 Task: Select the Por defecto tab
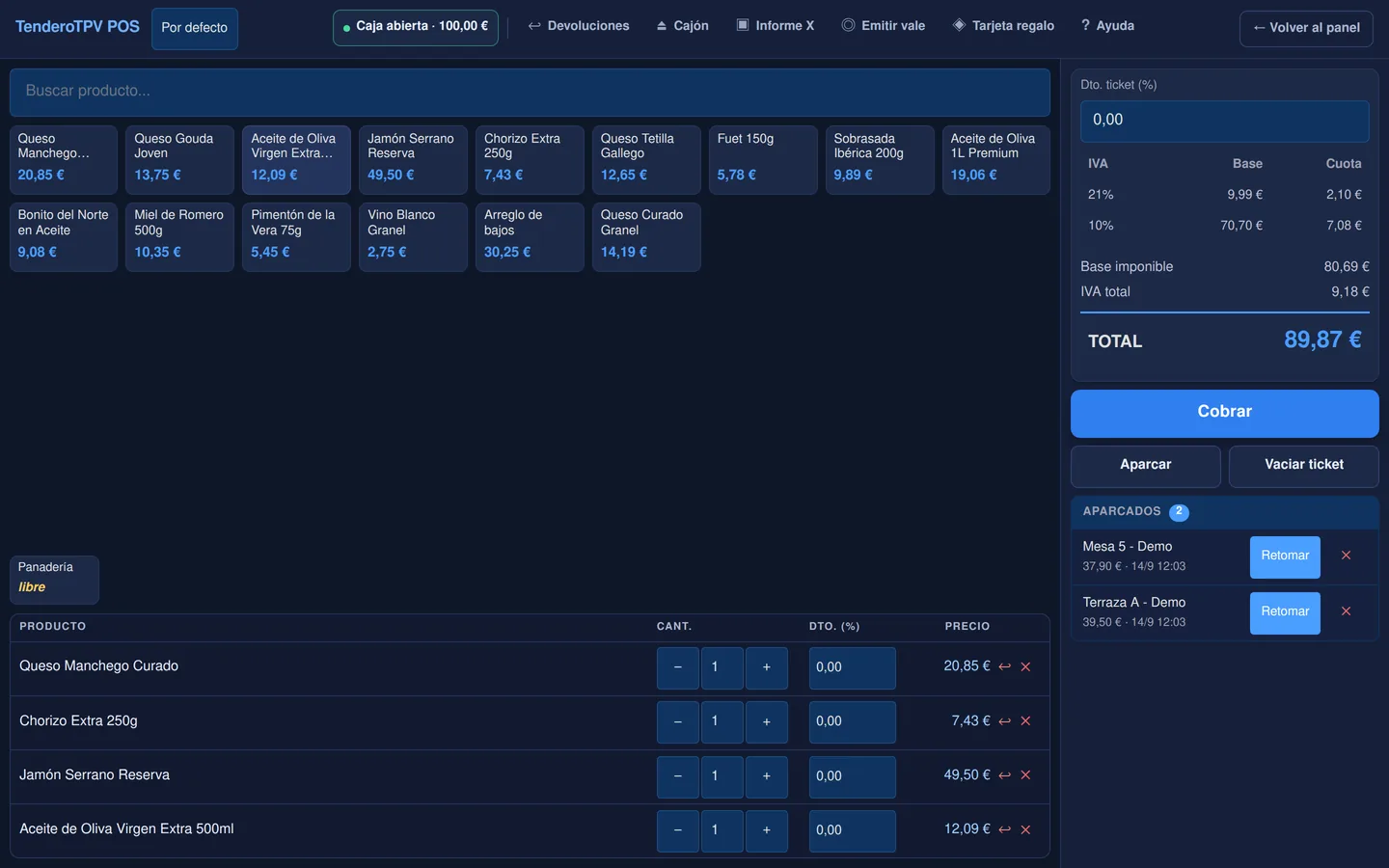click(x=195, y=28)
